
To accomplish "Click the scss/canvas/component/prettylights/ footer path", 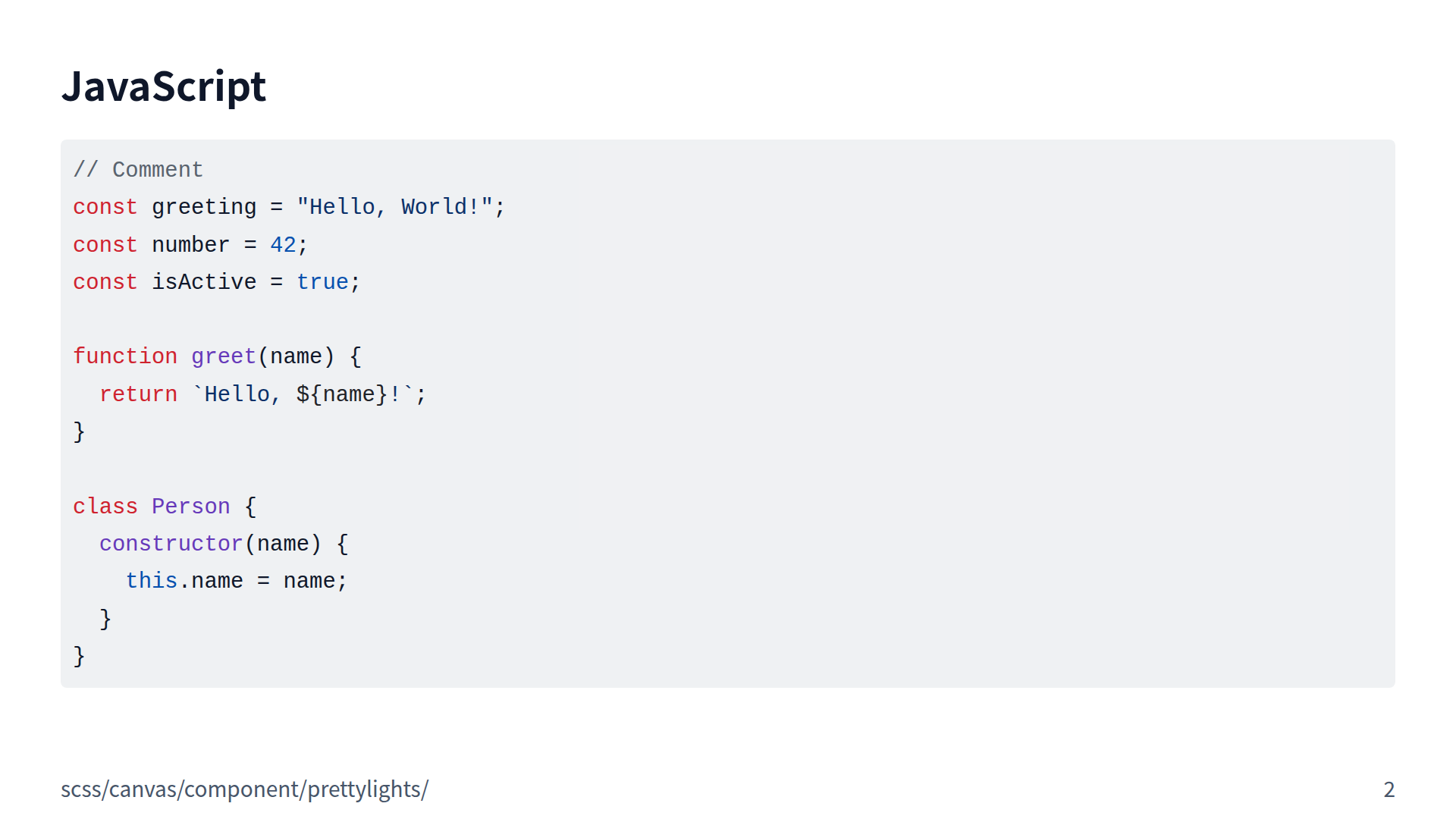I will pos(244,789).
